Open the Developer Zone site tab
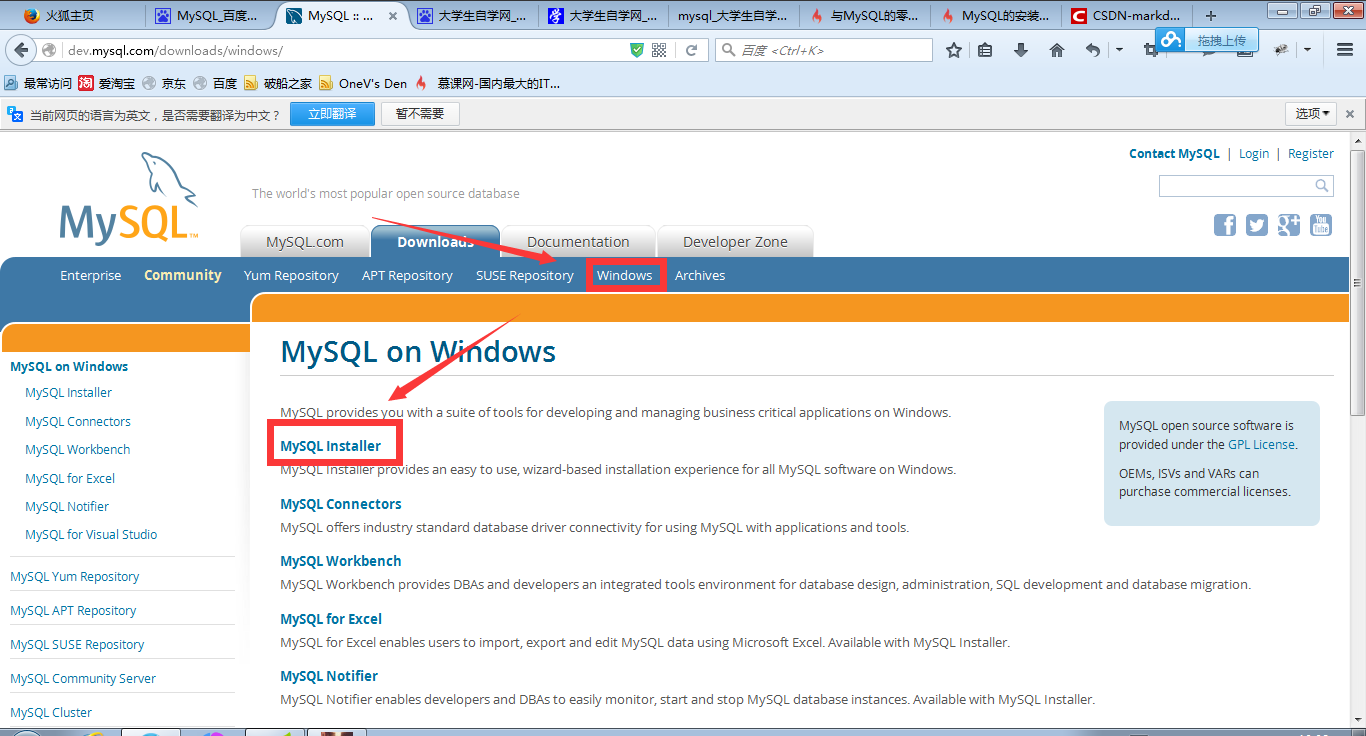 [735, 241]
